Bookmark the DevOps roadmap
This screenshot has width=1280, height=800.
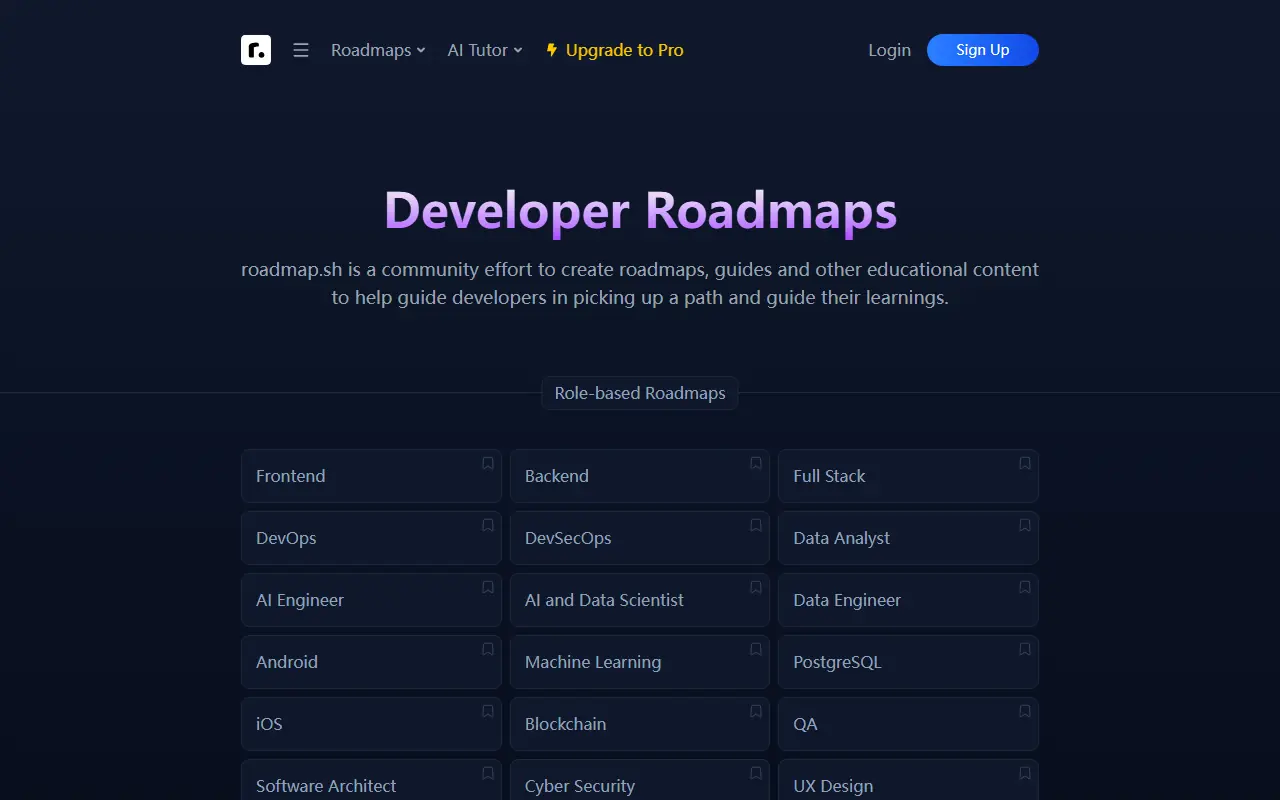488,525
